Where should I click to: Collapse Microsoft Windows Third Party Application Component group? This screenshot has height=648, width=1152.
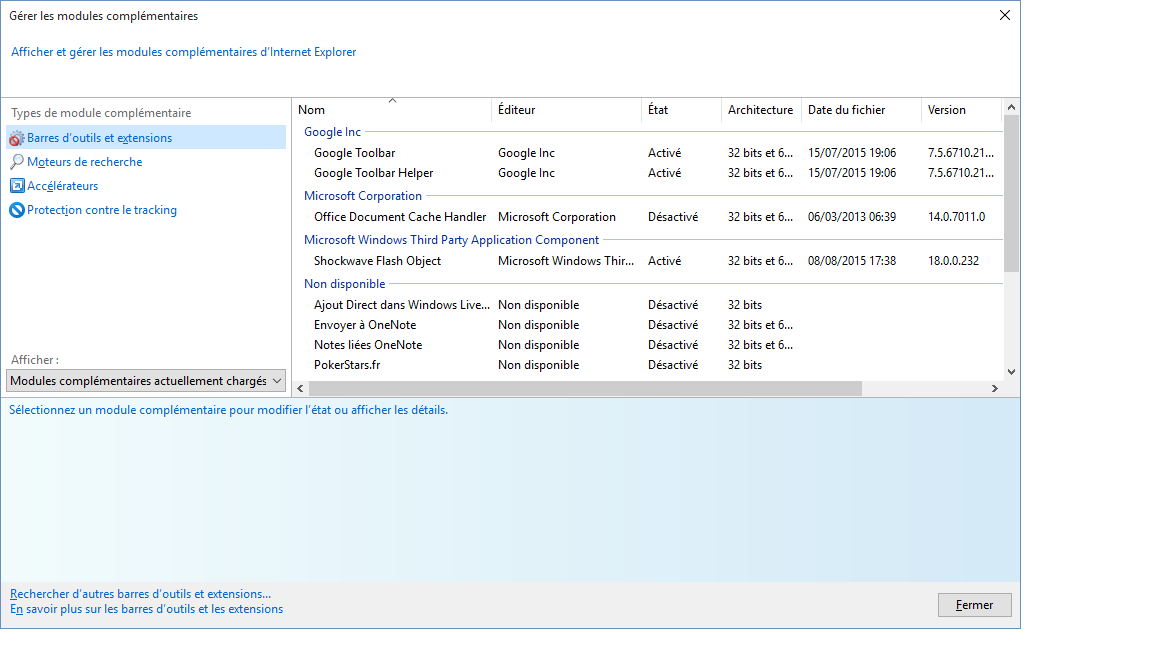pos(452,240)
